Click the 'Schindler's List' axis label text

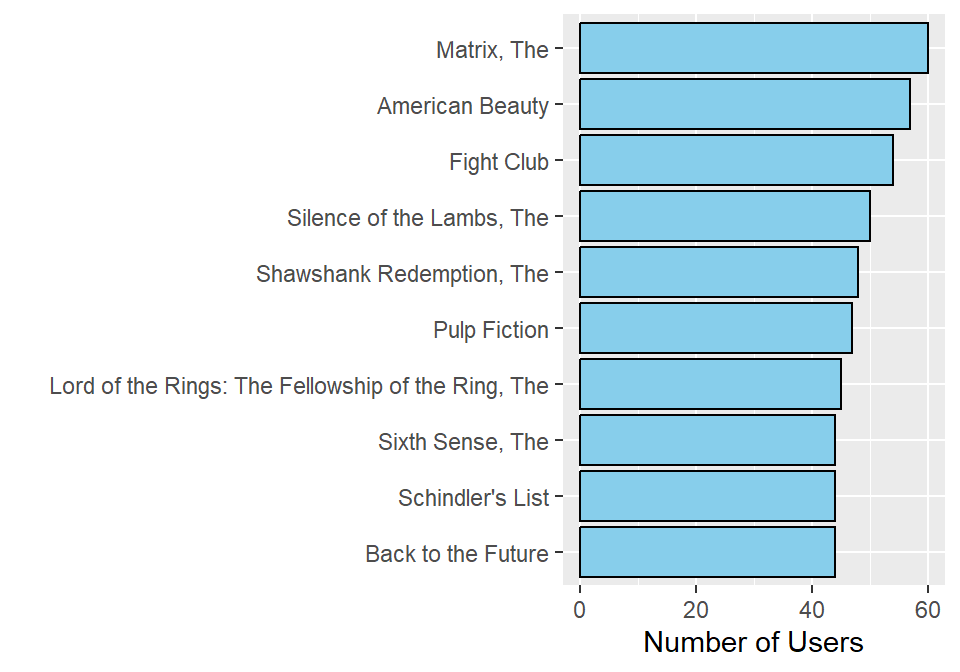(473, 498)
